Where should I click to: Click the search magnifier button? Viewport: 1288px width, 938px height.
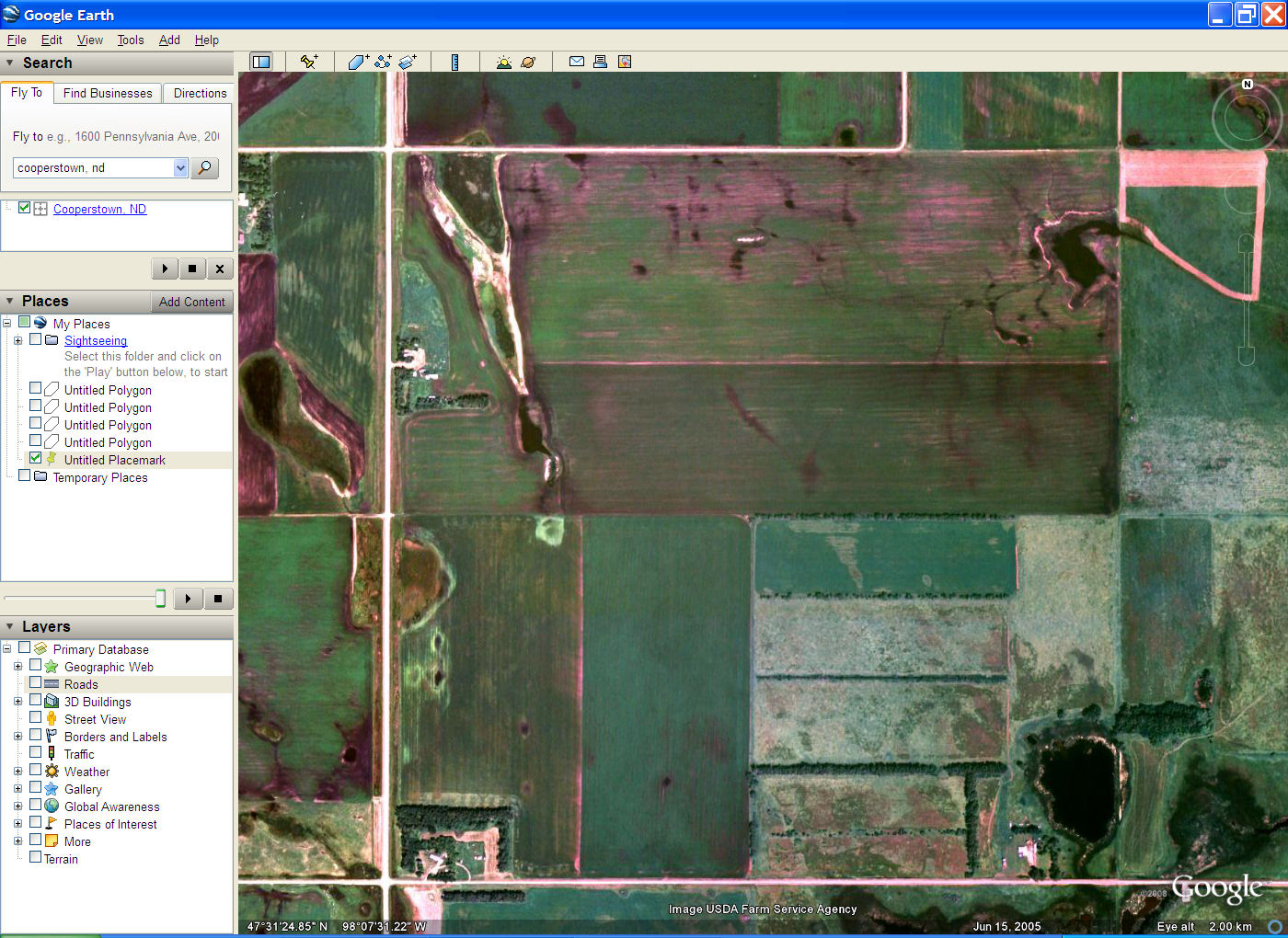[204, 167]
